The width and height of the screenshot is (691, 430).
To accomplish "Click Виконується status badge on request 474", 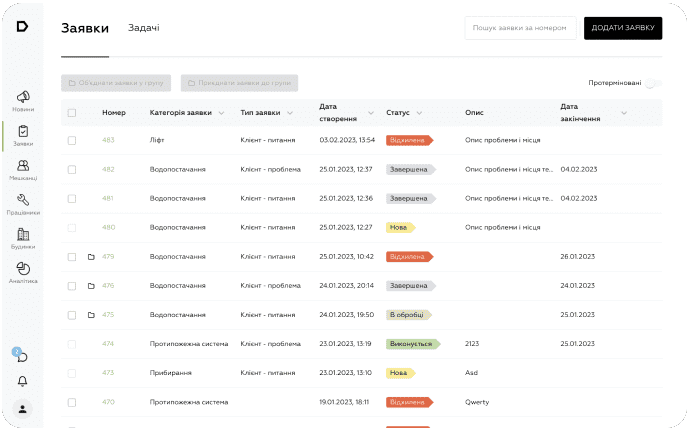I will pyautogui.click(x=413, y=344).
